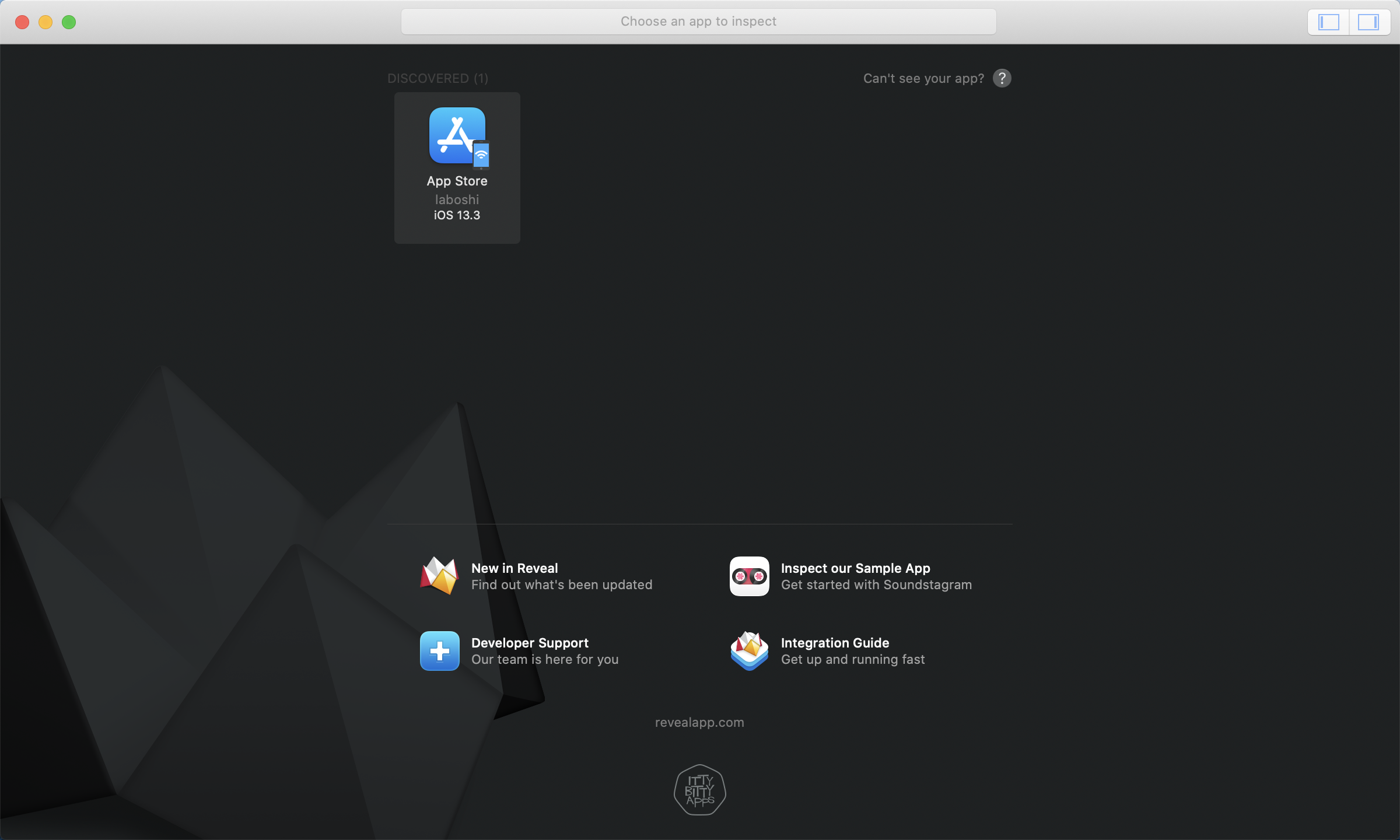Click the Developer Support plus icon

[x=440, y=651]
